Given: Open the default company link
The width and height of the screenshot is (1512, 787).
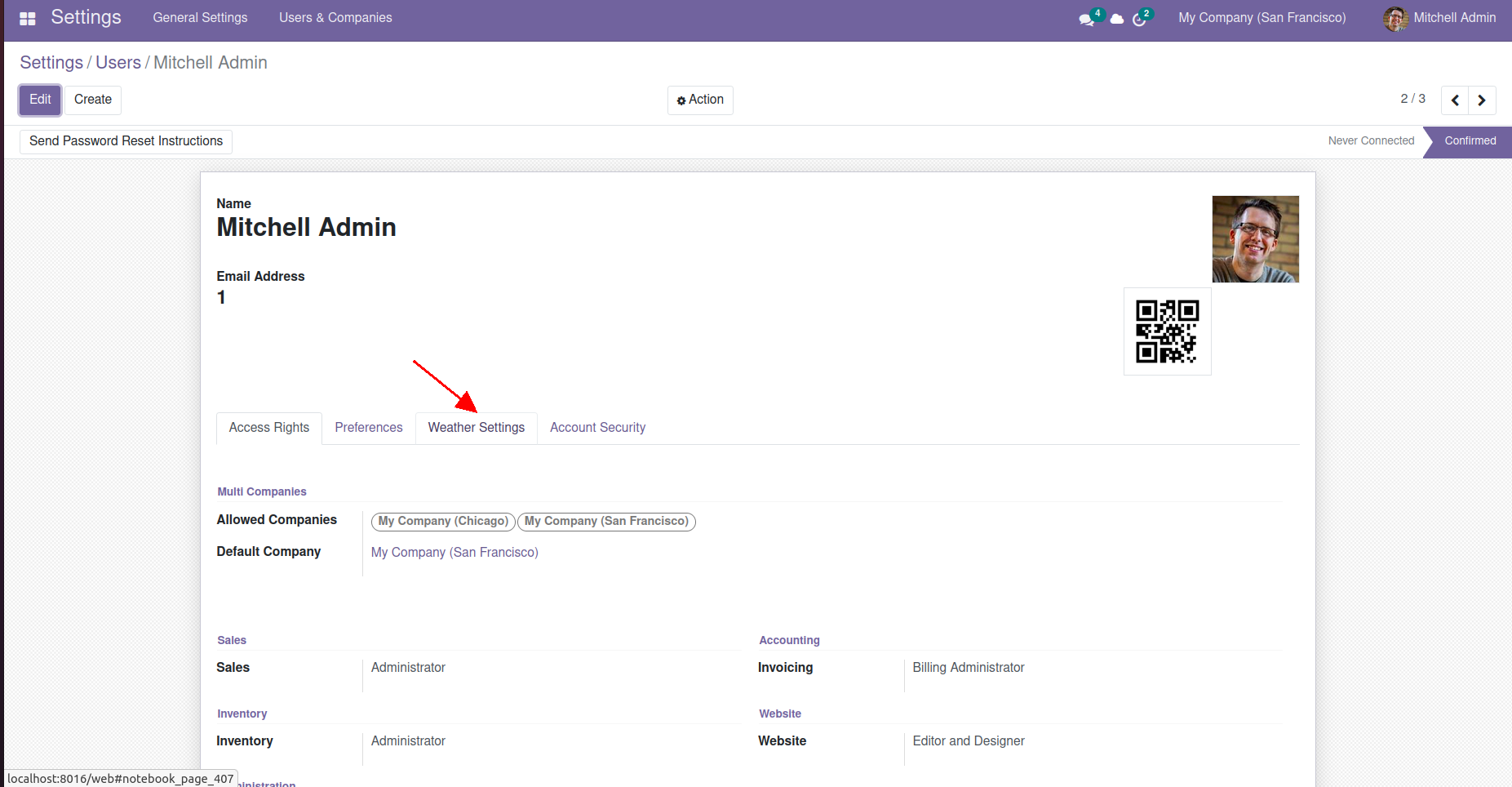Looking at the screenshot, I should 454,553.
